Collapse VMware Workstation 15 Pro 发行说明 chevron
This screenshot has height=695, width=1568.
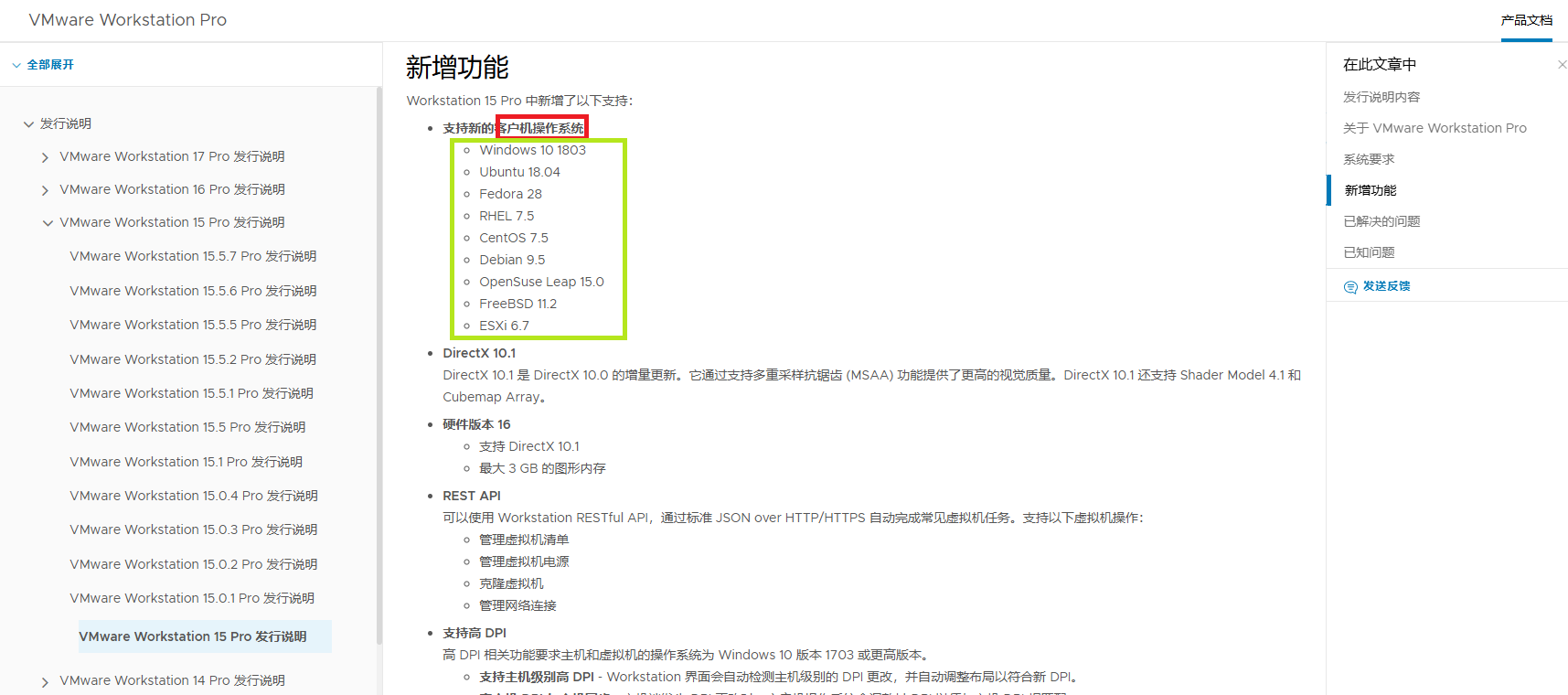click(x=48, y=223)
